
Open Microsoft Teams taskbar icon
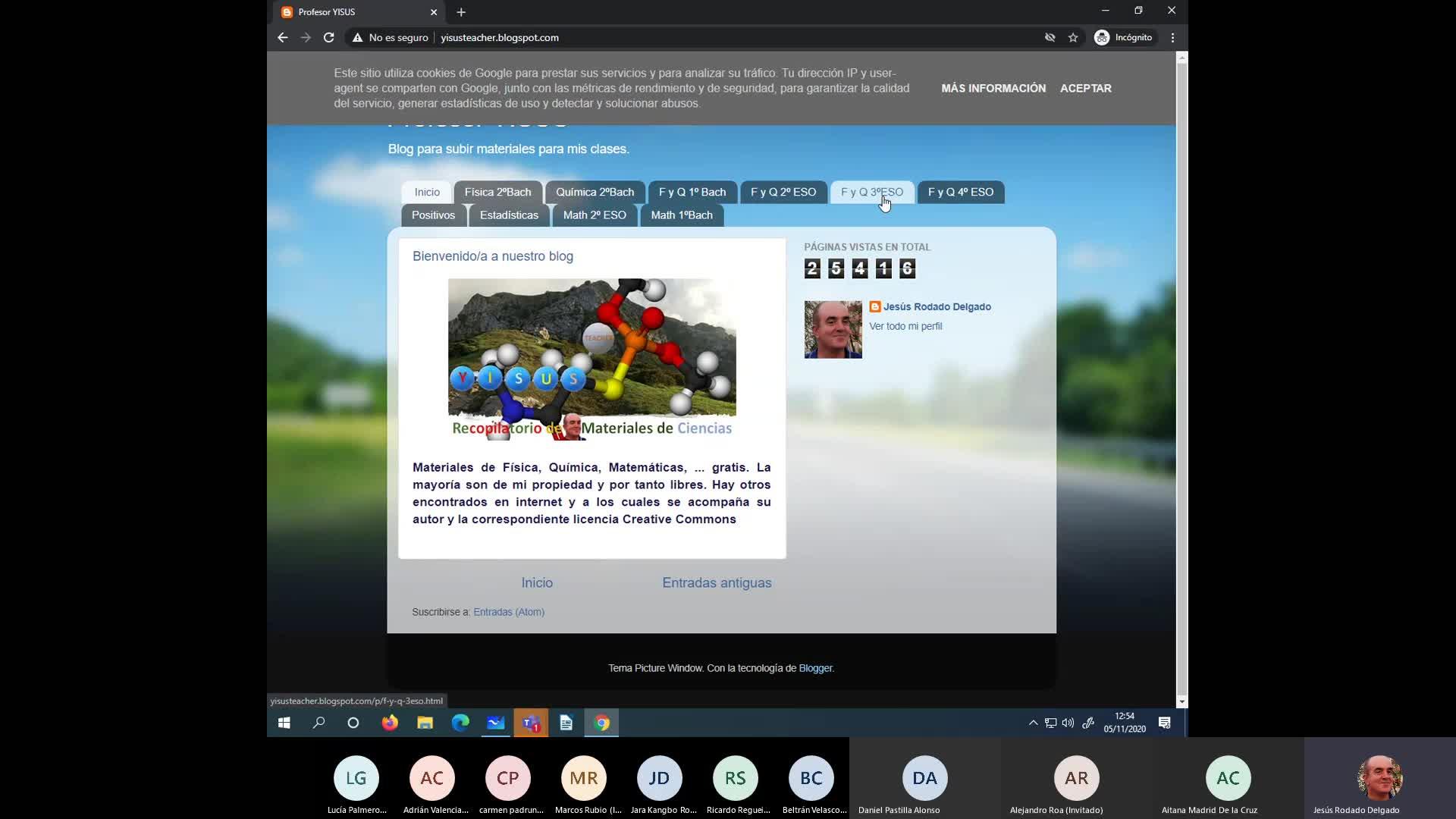pos(531,723)
